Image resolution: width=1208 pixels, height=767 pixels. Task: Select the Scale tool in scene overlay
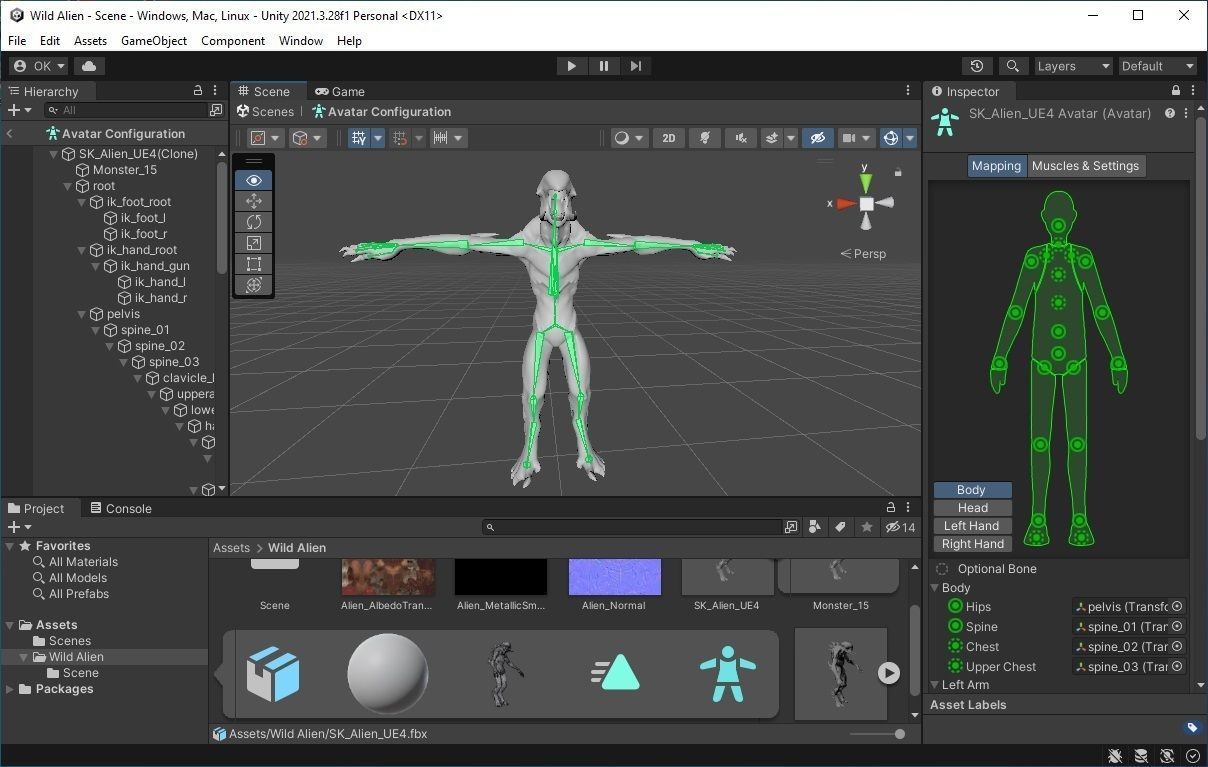tap(254, 243)
